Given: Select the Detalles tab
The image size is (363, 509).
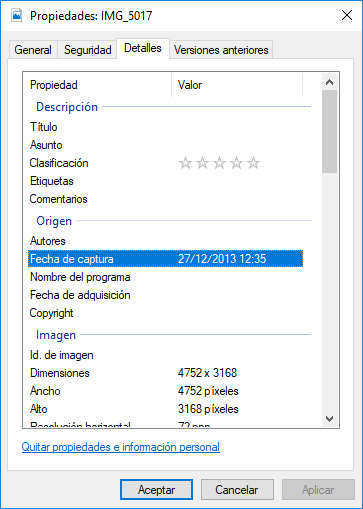Looking at the screenshot, I should pyautogui.click(x=143, y=48).
